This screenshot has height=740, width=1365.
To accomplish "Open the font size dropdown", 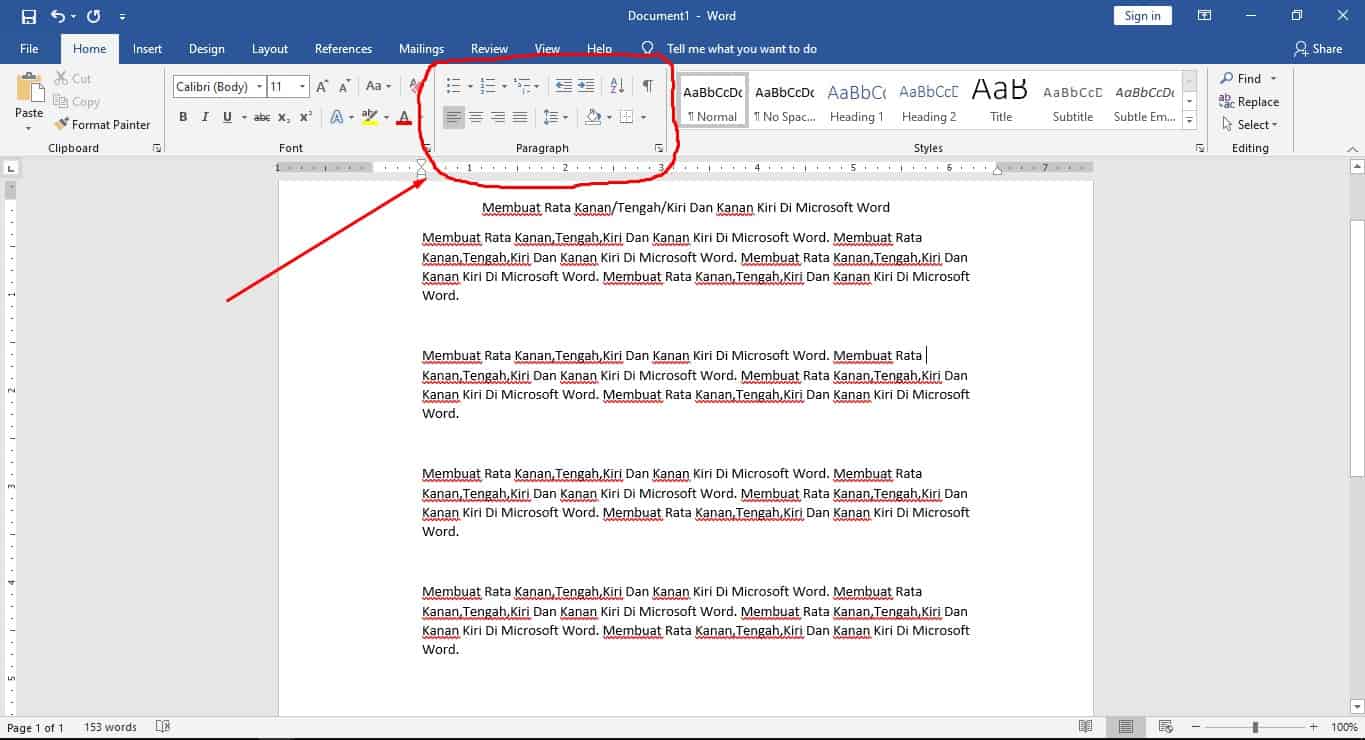I will (x=302, y=87).
